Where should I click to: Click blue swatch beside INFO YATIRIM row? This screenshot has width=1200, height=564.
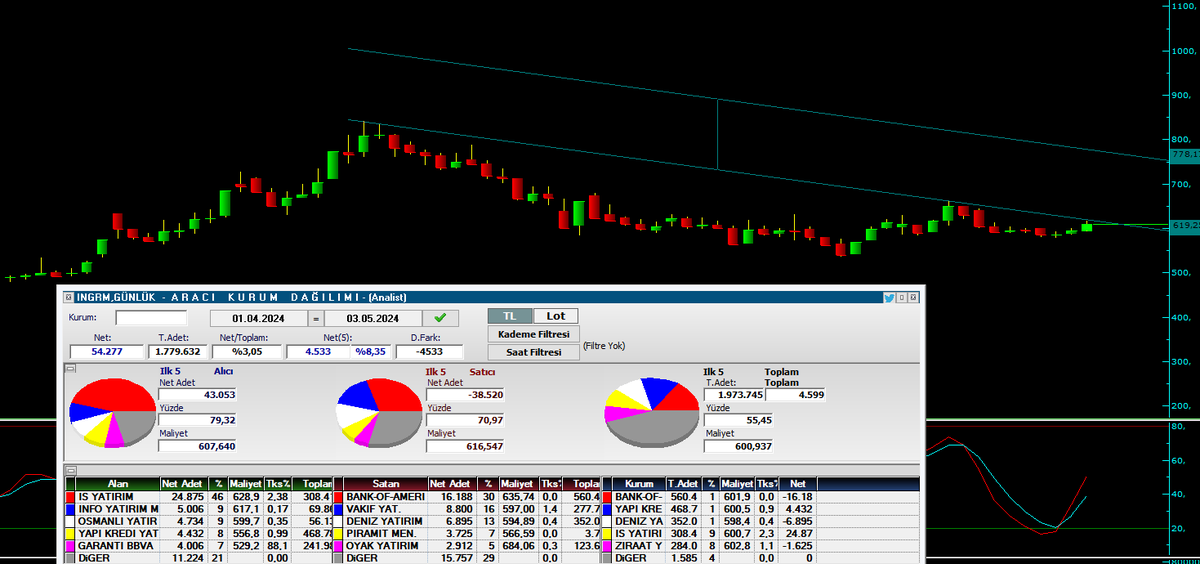click(x=69, y=509)
